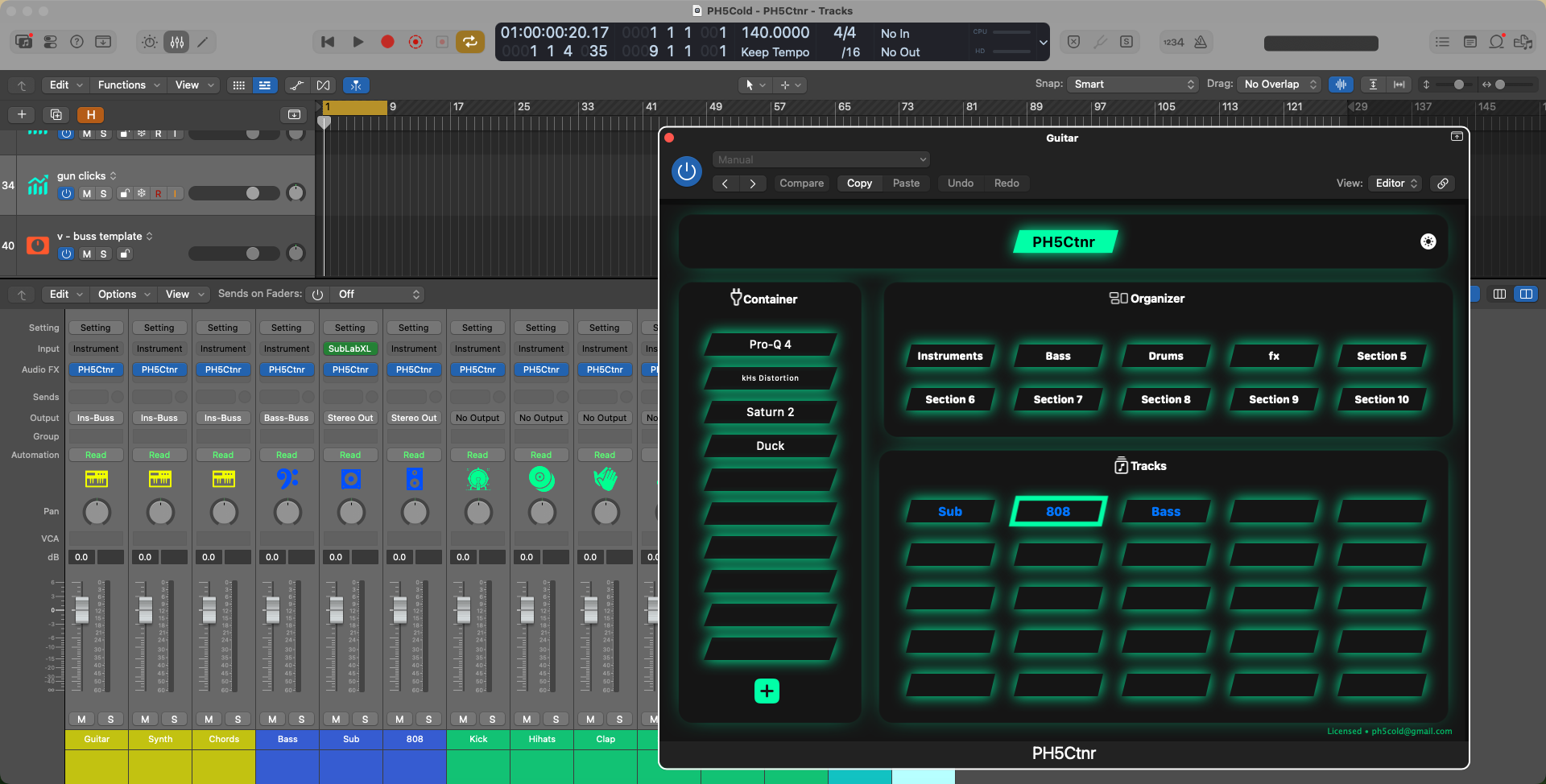Open the plugin Manual preset dropdown

pos(821,159)
